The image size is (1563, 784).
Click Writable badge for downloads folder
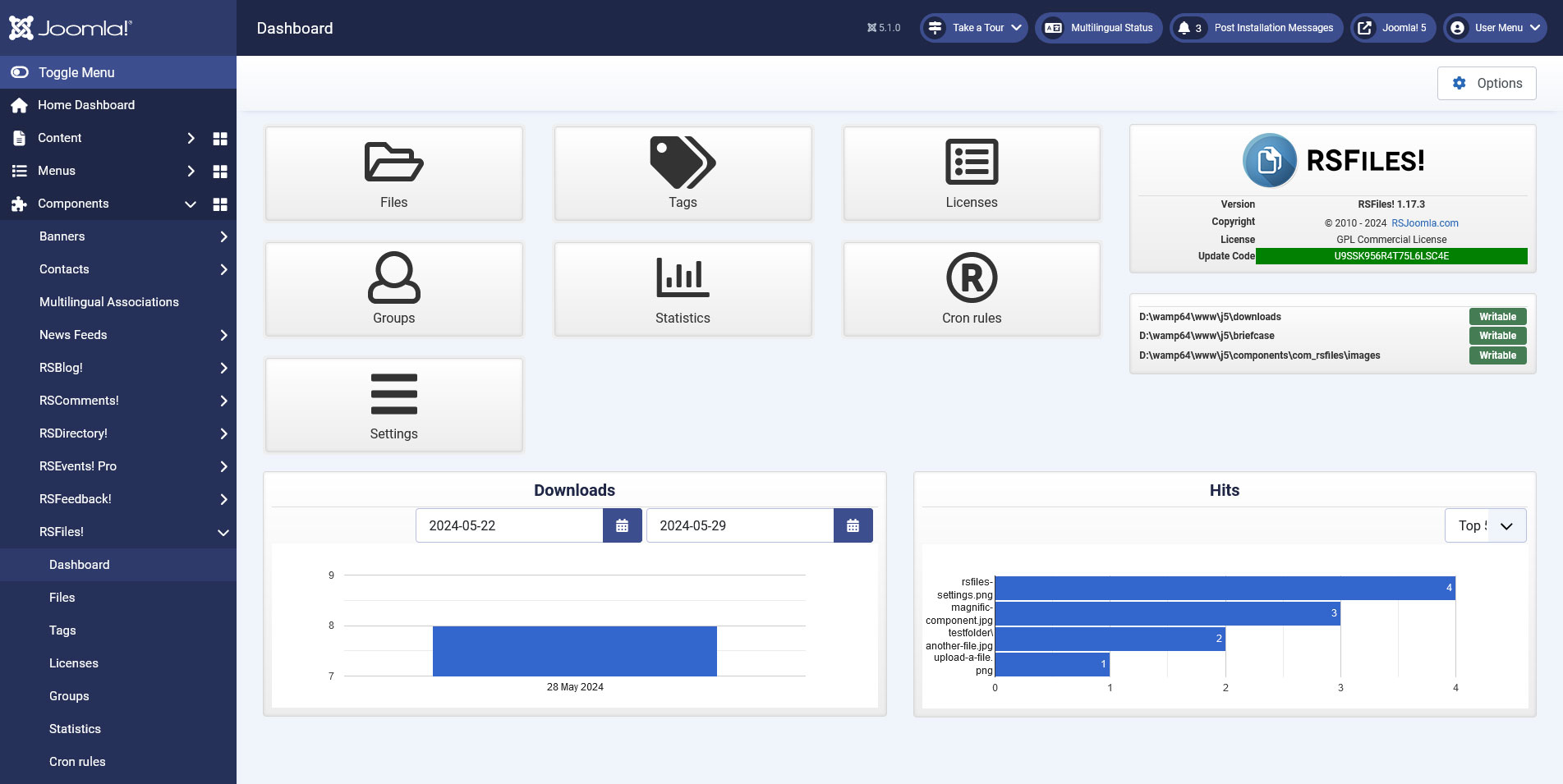click(x=1498, y=317)
